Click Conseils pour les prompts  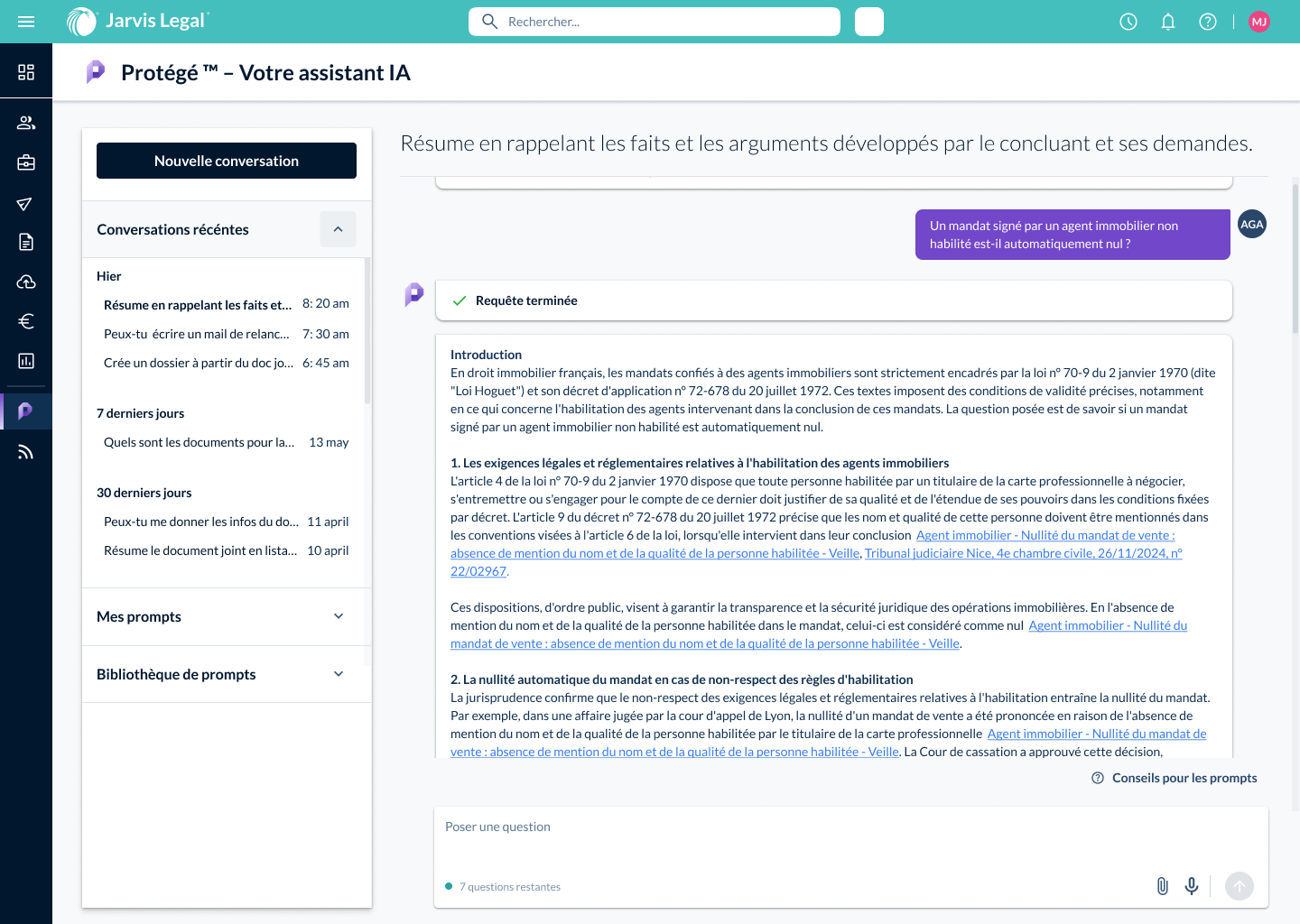tap(1184, 778)
